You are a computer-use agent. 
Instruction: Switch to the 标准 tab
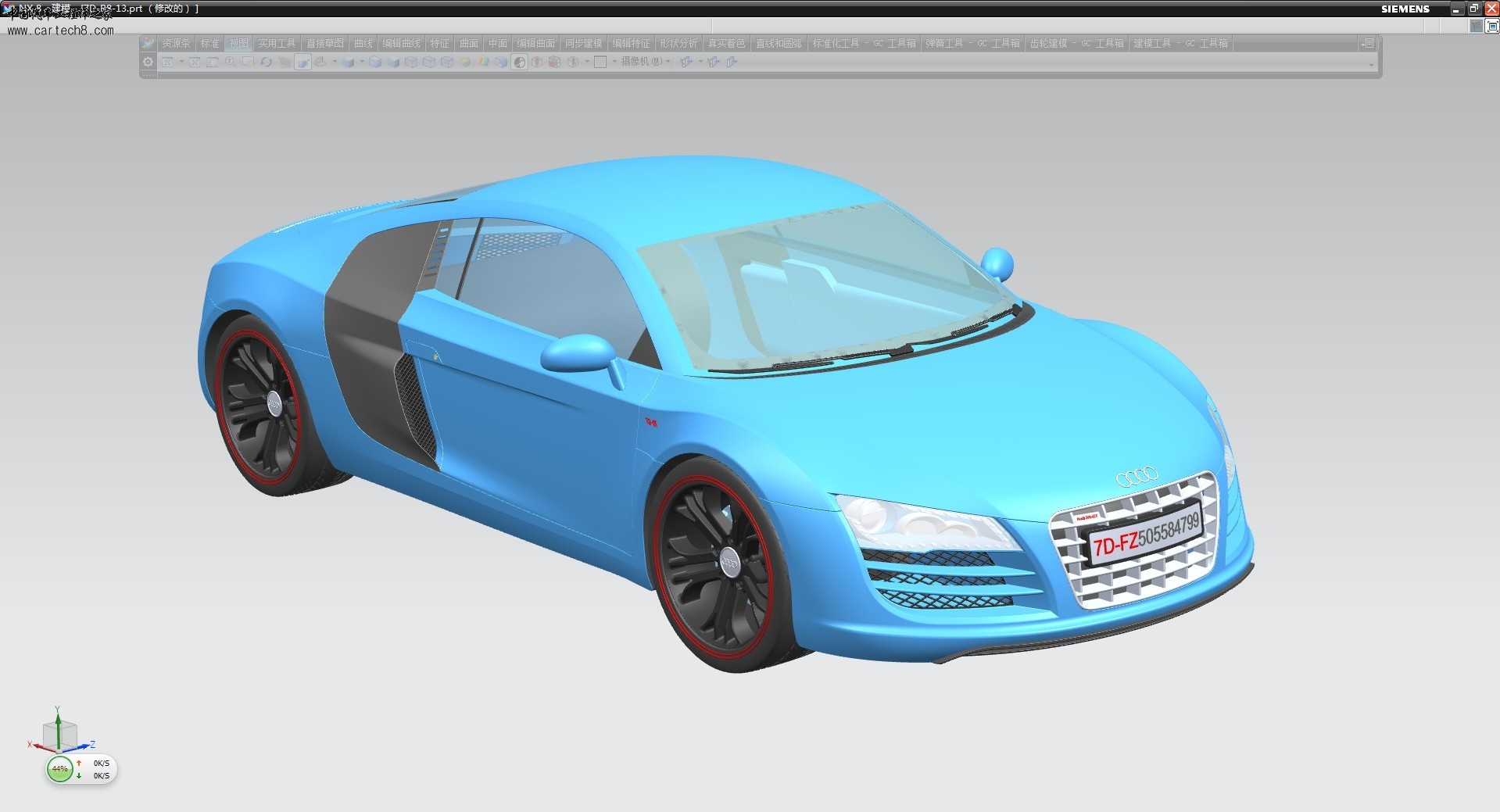pos(209,43)
